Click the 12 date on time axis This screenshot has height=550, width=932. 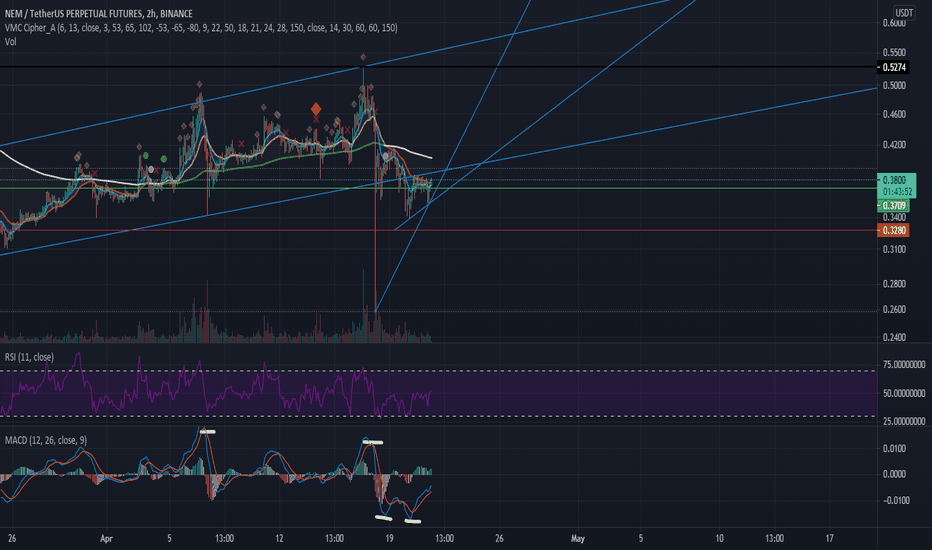279,539
